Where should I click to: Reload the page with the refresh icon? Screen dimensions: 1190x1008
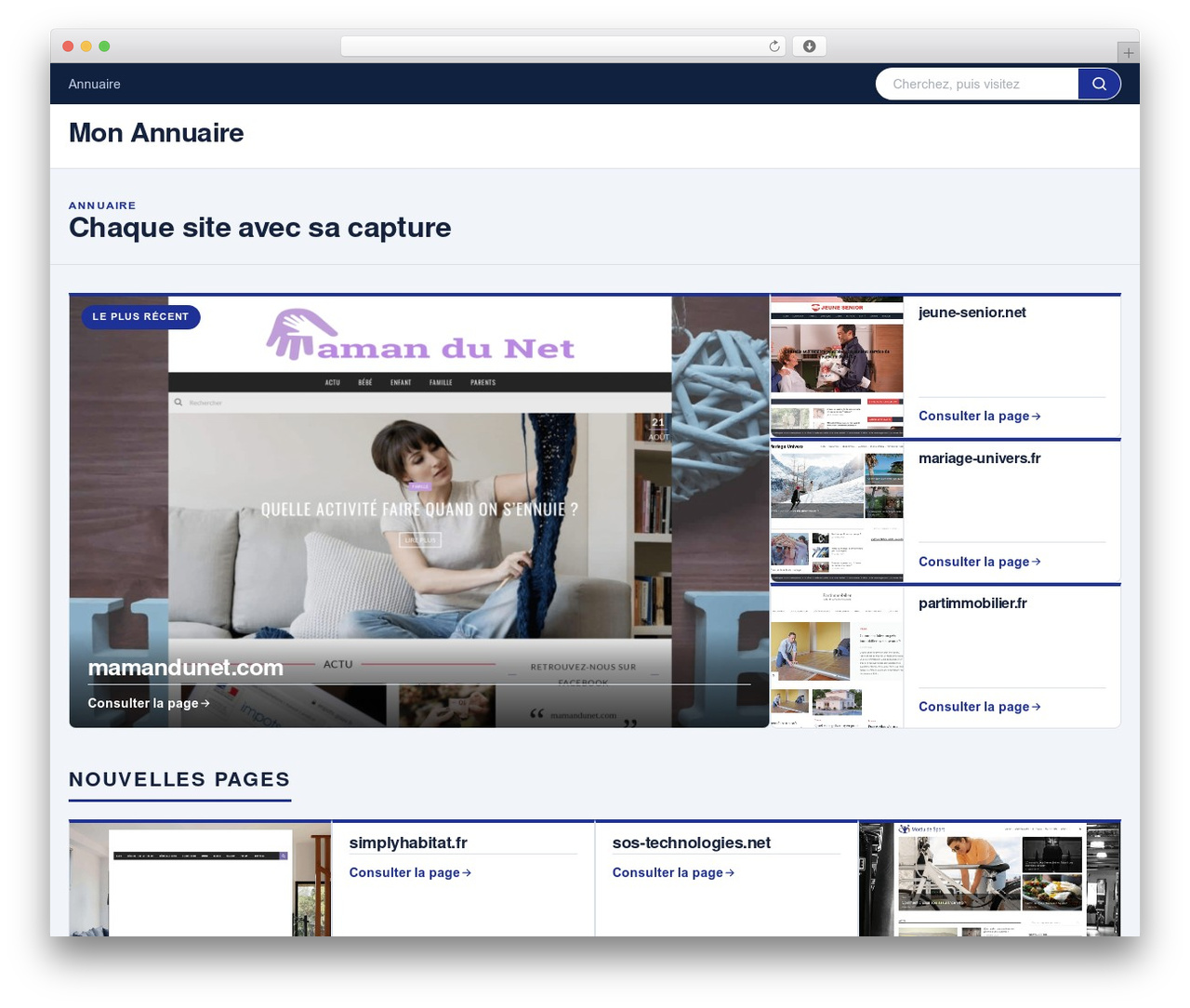click(x=774, y=46)
